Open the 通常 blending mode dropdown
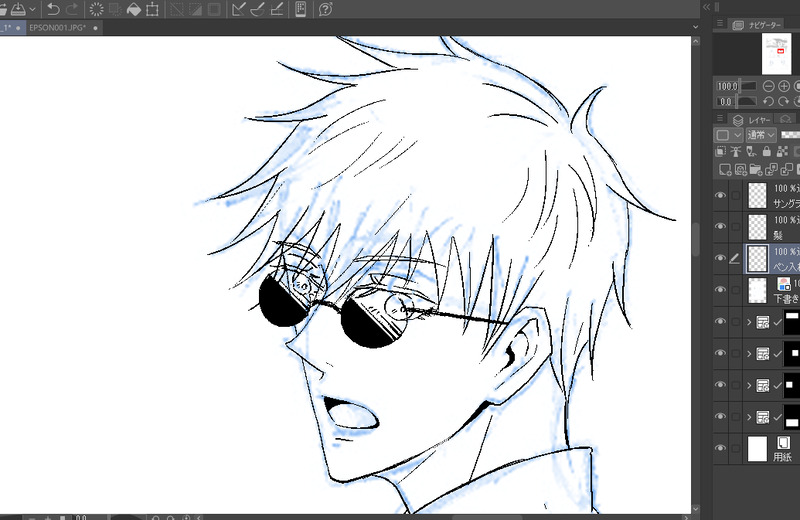This screenshot has height=520, width=800. 761,135
